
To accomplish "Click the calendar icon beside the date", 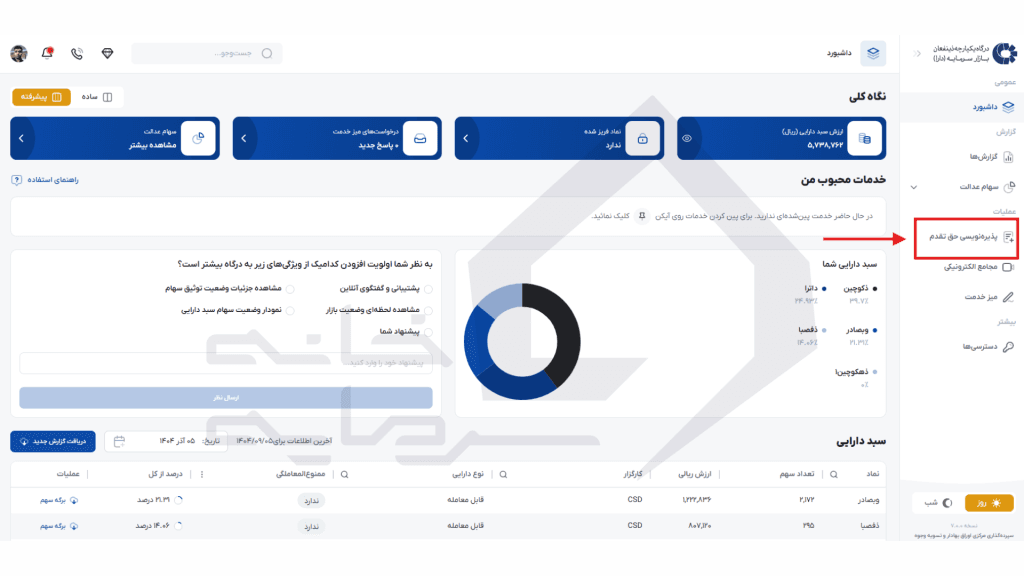I will [120, 441].
